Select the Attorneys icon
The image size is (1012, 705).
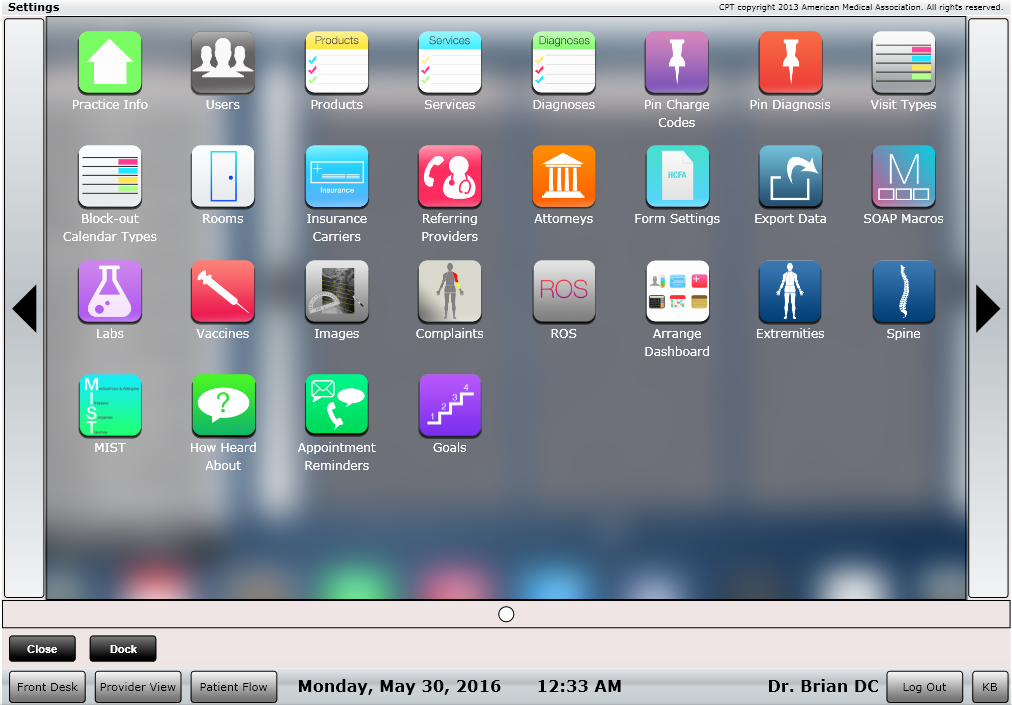[564, 177]
